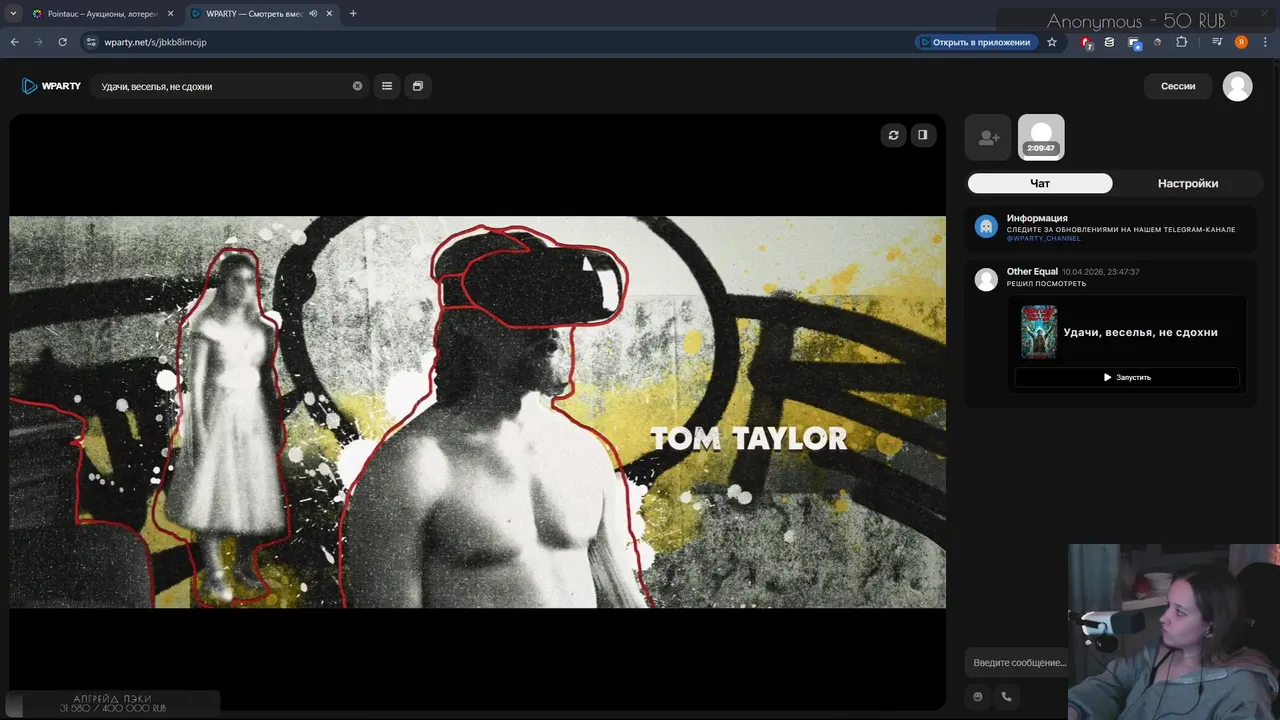This screenshot has width=1280, height=720.
Task: Click the window-stack icon beside the list button
Action: click(418, 86)
